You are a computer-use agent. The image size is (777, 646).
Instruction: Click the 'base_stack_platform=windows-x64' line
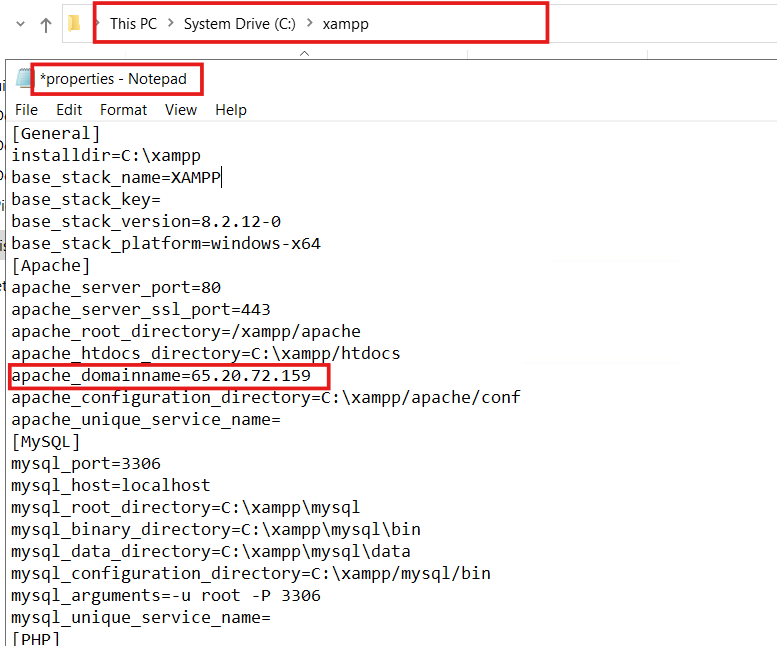tap(166, 243)
